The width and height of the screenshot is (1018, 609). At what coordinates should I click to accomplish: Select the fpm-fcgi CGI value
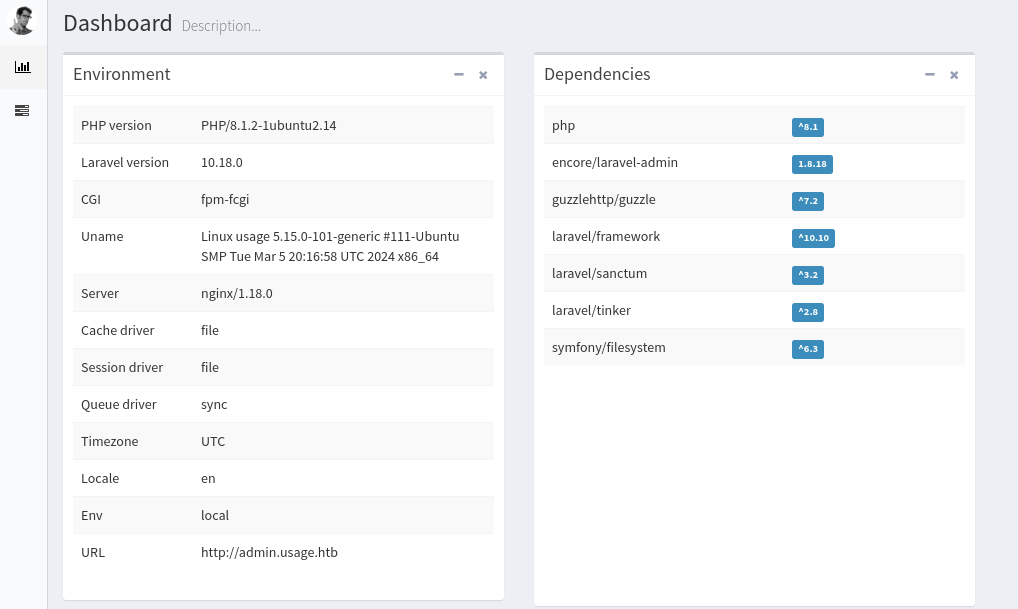pyautogui.click(x=225, y=199)
